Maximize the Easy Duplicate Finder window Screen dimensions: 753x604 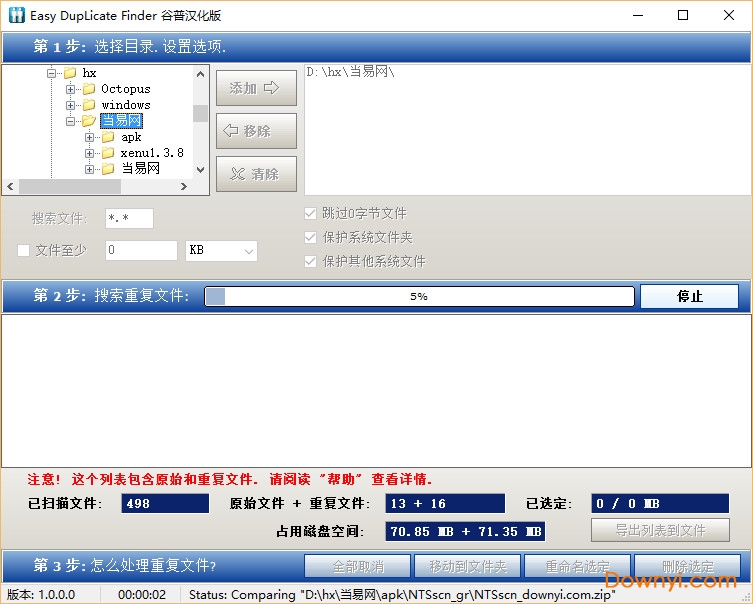coord(683,15)
